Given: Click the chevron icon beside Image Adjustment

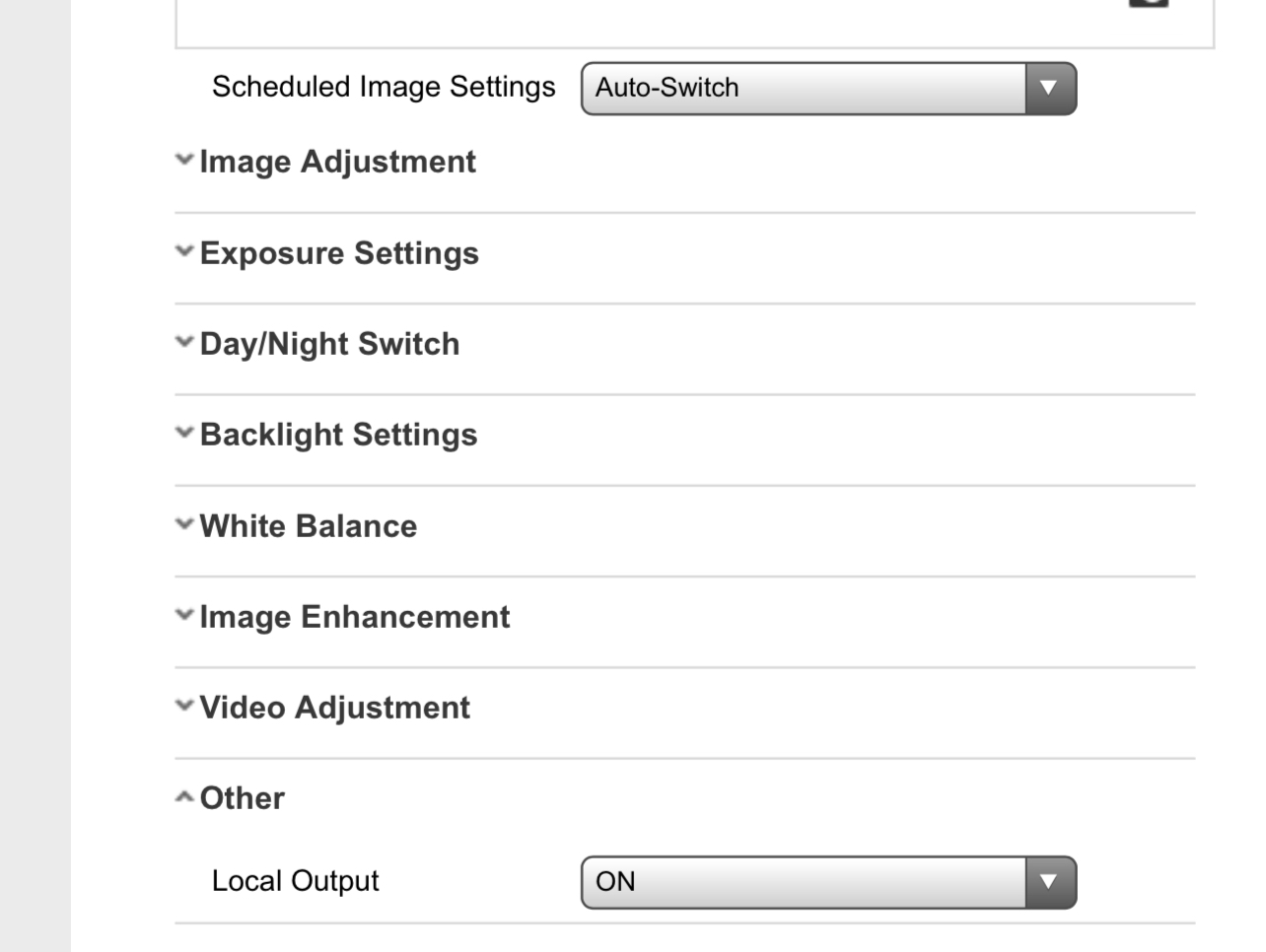Looking at the screenshot, I should pyautogui.click(x=184, y=160).
